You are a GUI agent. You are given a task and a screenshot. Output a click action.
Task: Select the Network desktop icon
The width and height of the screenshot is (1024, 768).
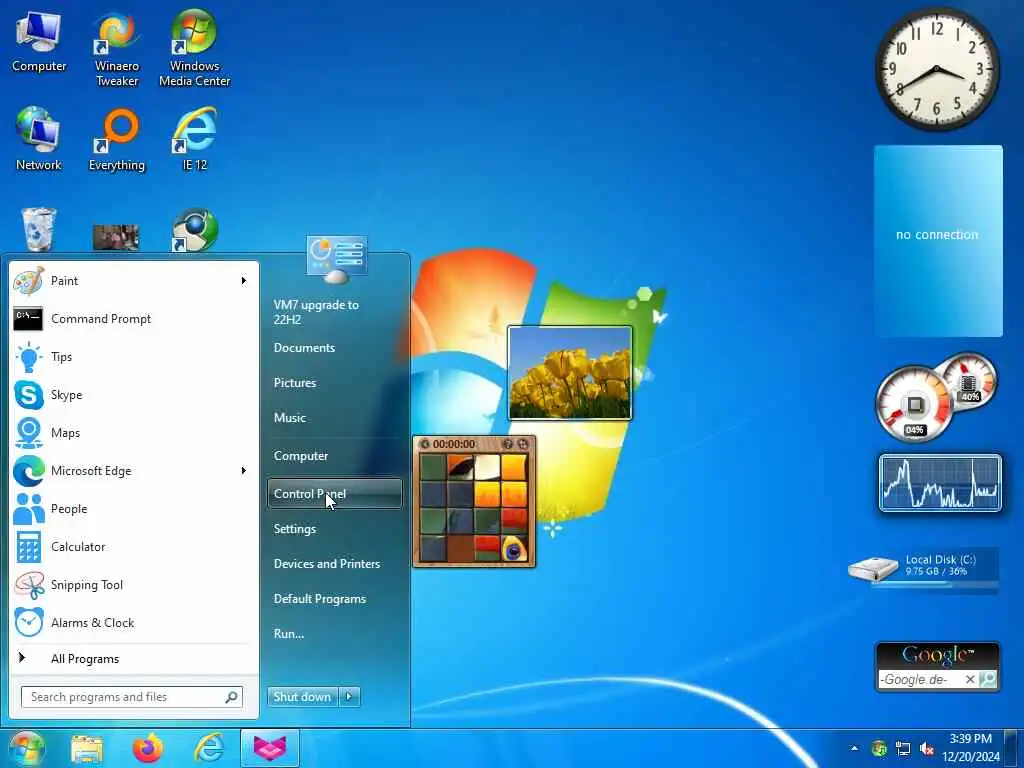[39, 139]
